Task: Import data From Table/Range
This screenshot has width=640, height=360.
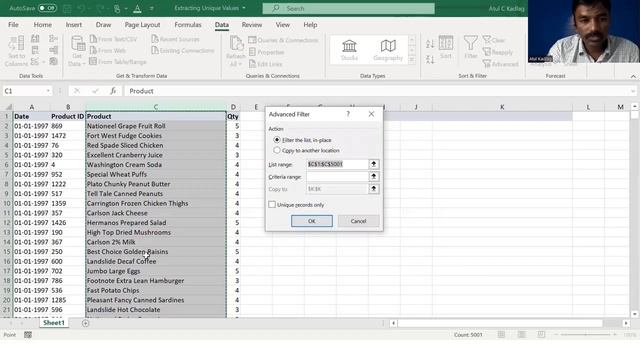Action: click(x=118, y=62)
